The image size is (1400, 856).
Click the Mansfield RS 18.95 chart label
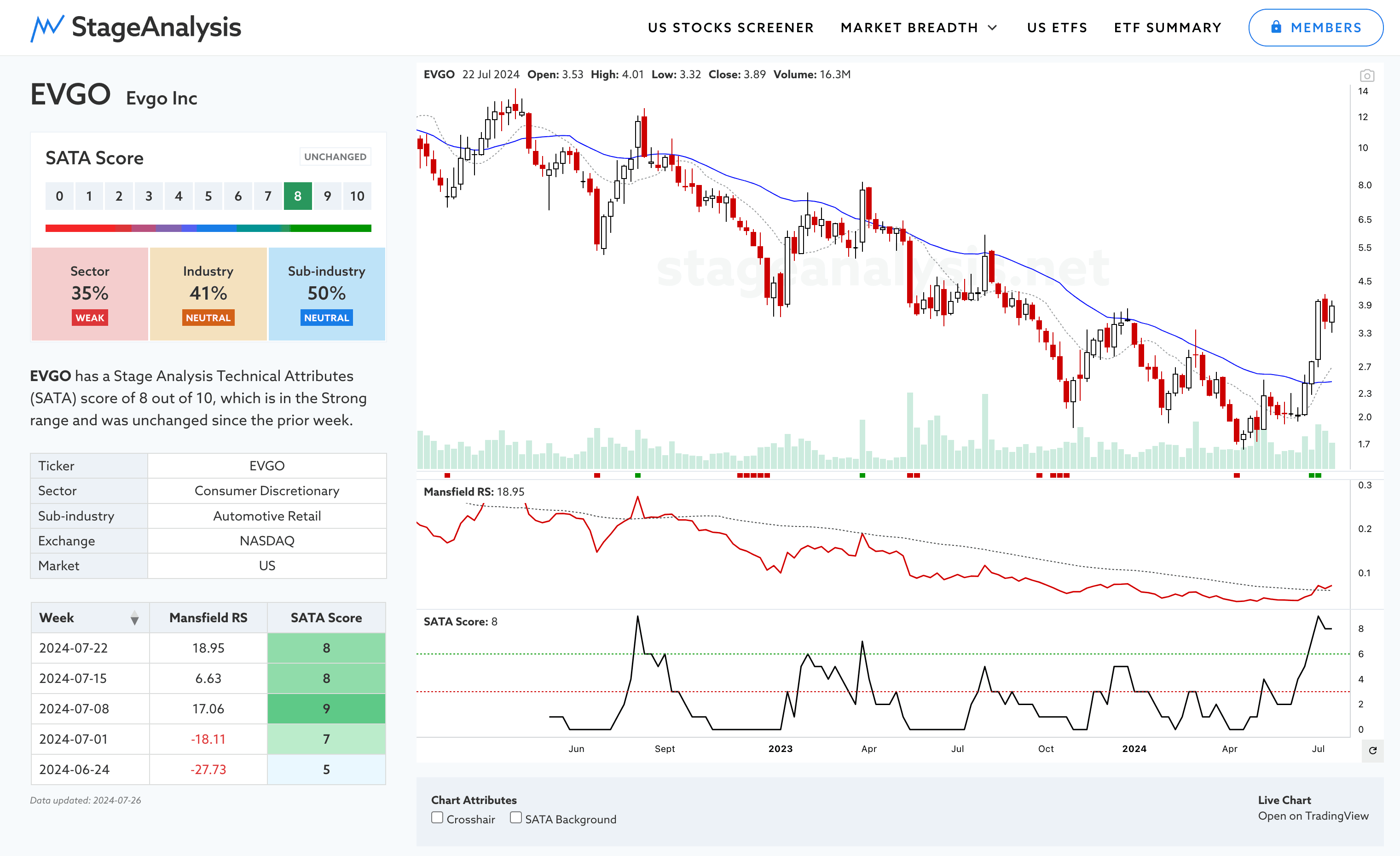point(474,492)
